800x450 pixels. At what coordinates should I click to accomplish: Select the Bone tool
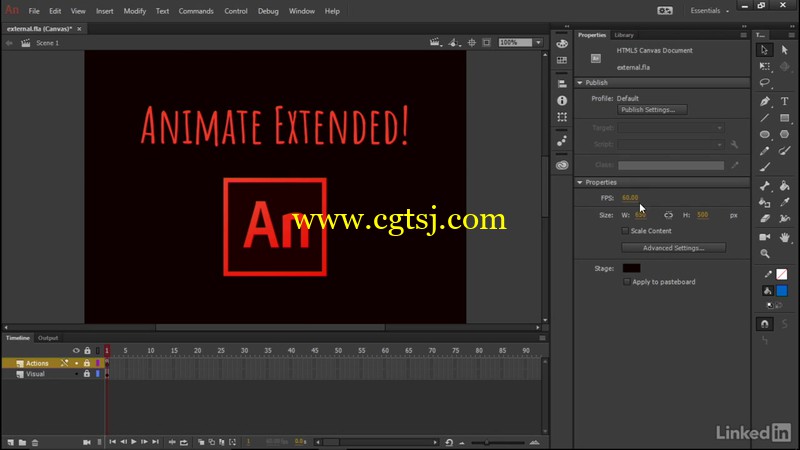coord(764,186)
